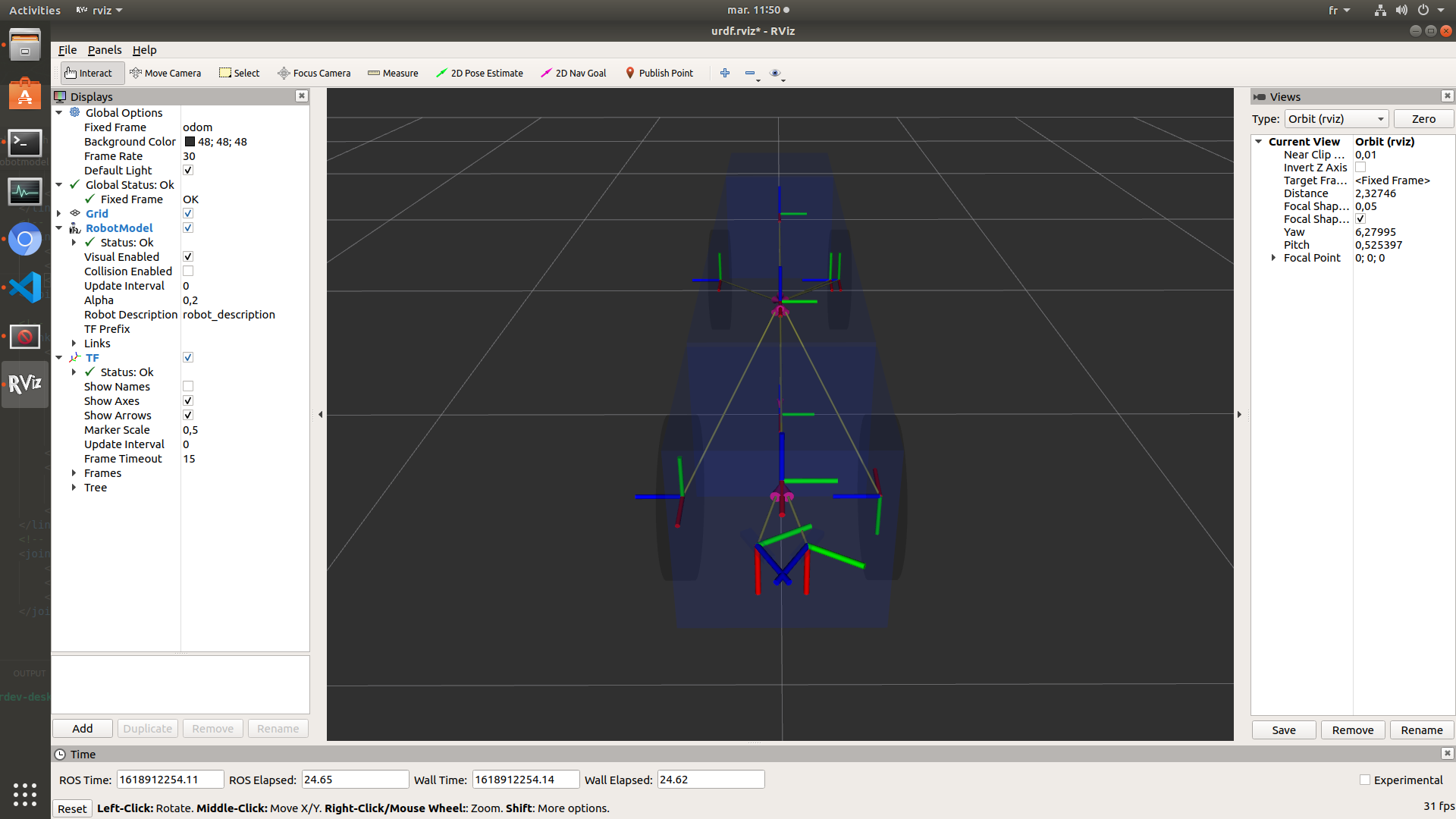Image resolution: width=1456 pixels, height=819 pixels.
Task: Click the Publish Point tool
Action: click(659, 73)
